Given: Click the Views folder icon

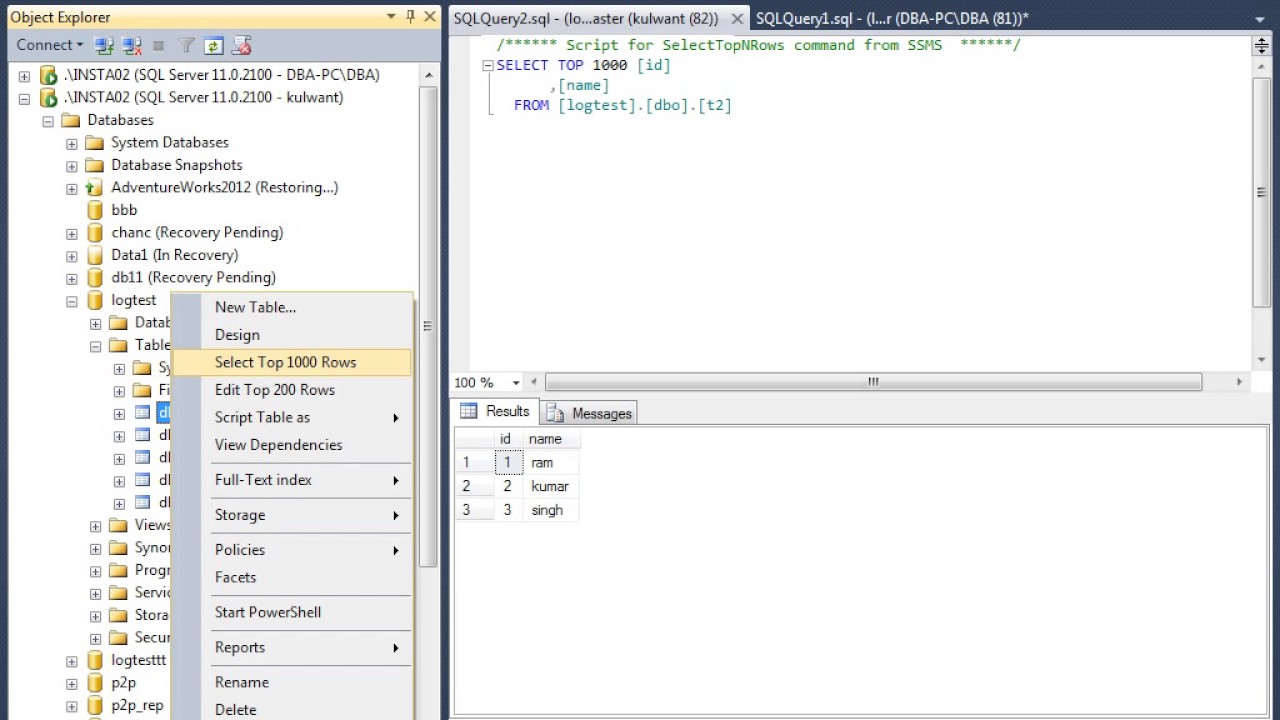Looking at the screenshot, I should pyautogui.click(x=119, y=525).
